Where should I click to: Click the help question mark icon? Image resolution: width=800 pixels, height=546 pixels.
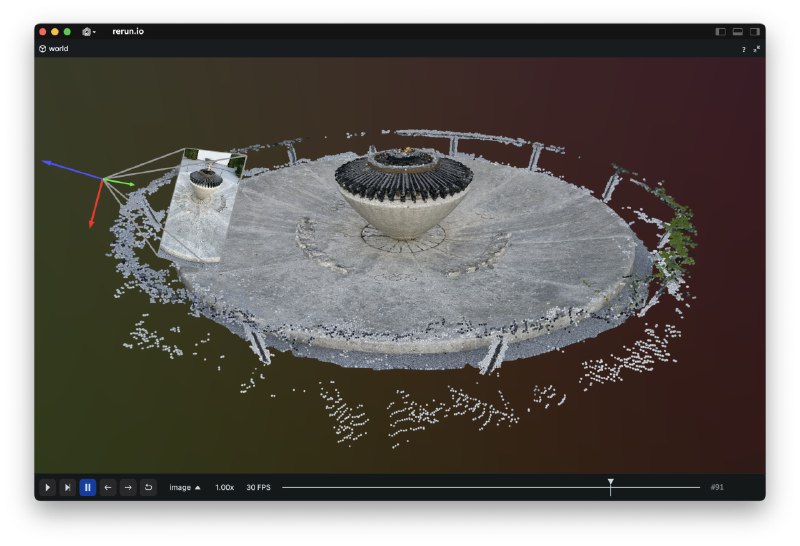[x=743, y=49]
